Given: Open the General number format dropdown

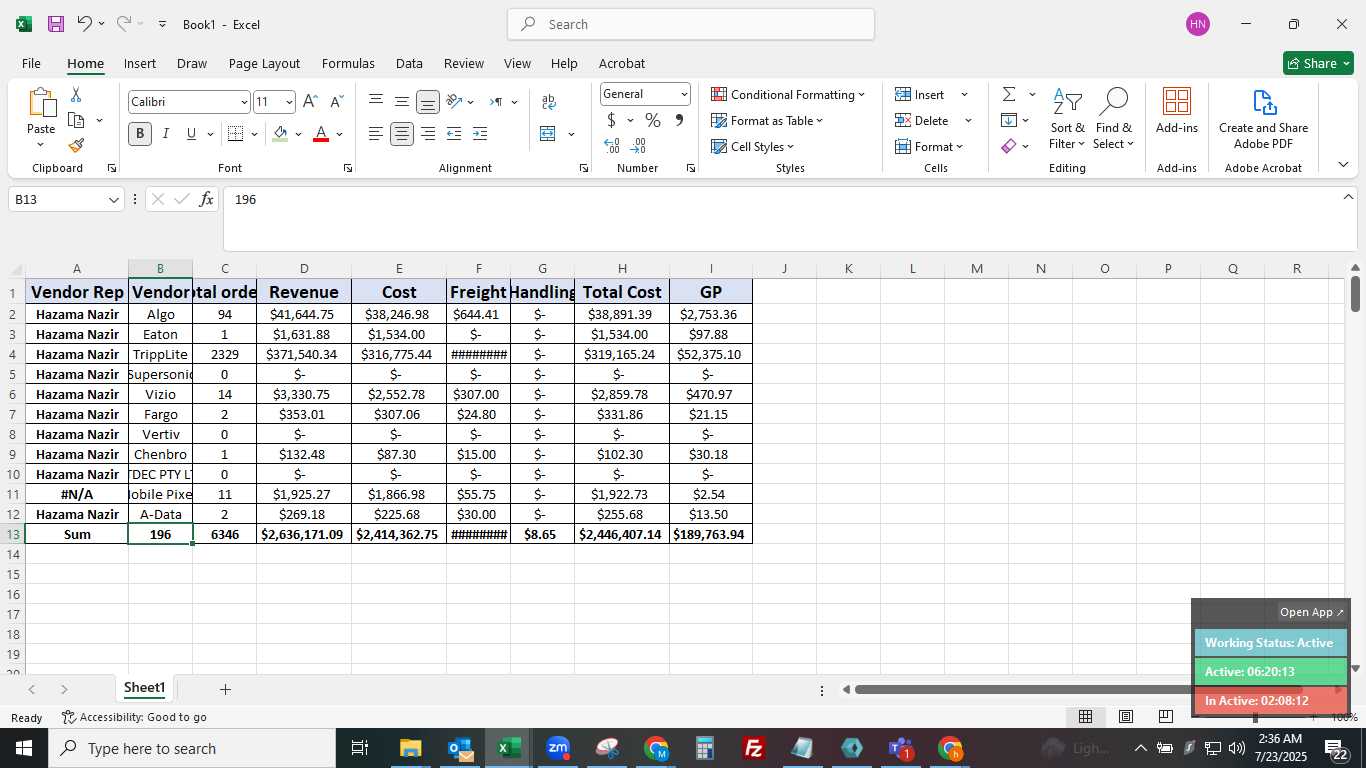Looking at the screenshot, I should (684, 94).
